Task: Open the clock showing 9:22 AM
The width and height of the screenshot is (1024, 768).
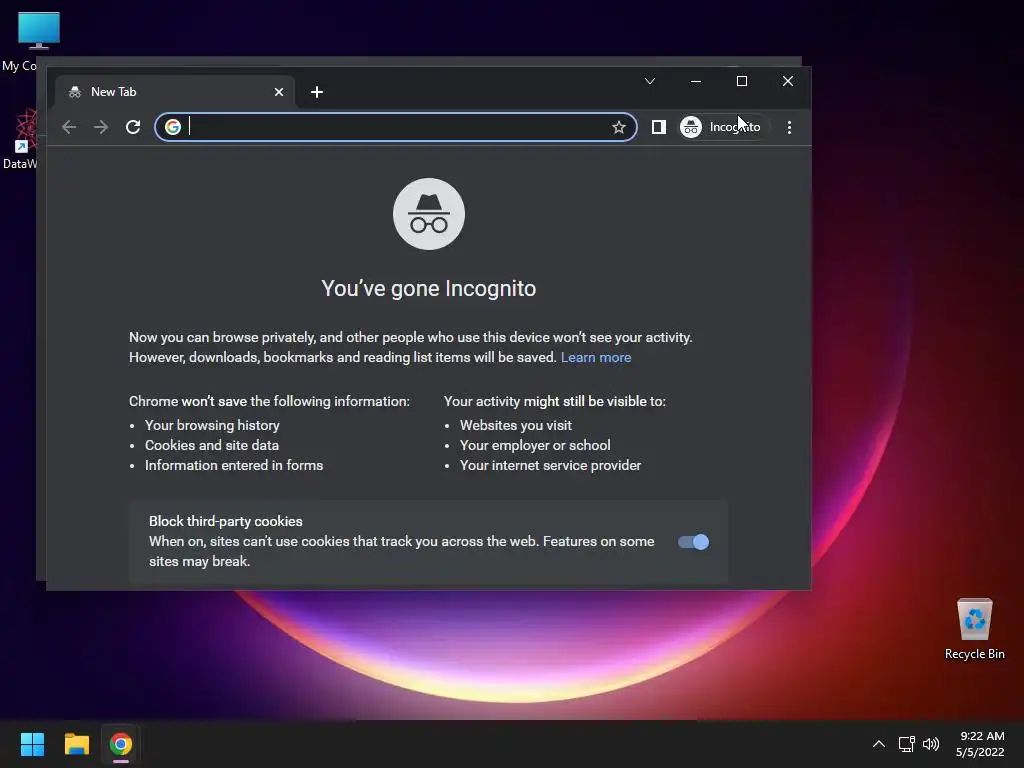Action: pyautogui.click(x=980, y=744)
